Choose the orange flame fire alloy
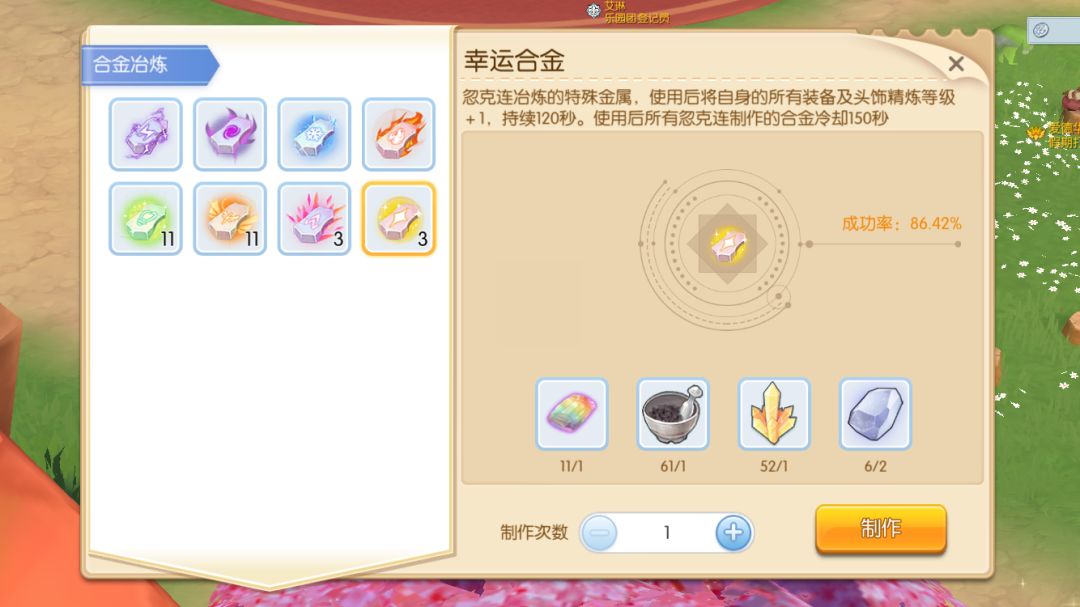The image size is (1080, 607). (x=399, y=134)
